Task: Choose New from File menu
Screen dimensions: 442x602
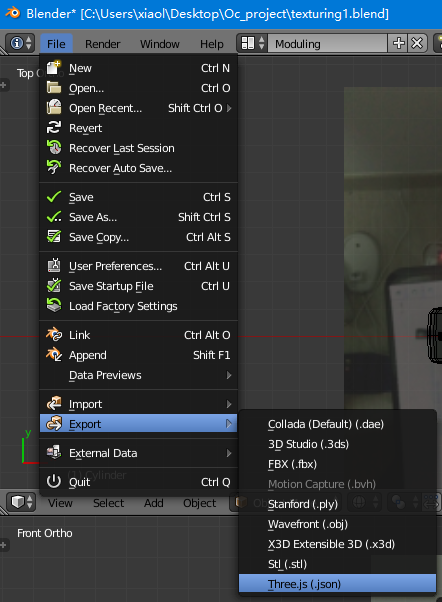Action: (x=139, y=68)
